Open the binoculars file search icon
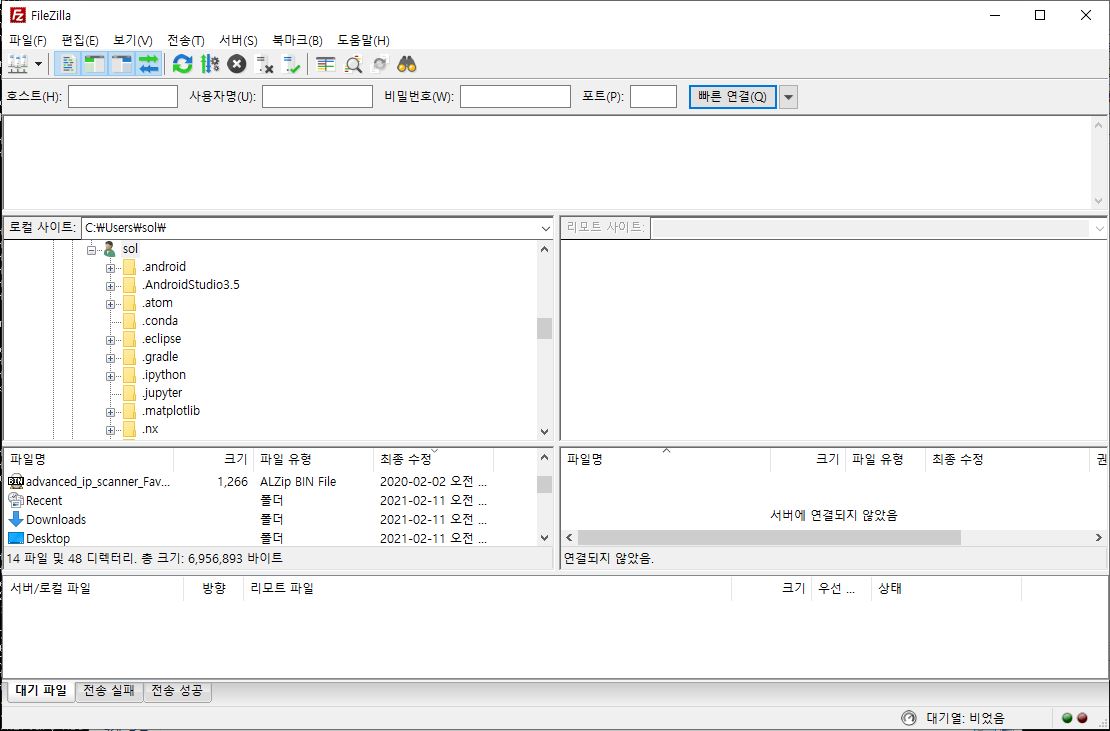The height and width of the screenshot is (731, 1110). pyautogui.click(x=406, y=64)
